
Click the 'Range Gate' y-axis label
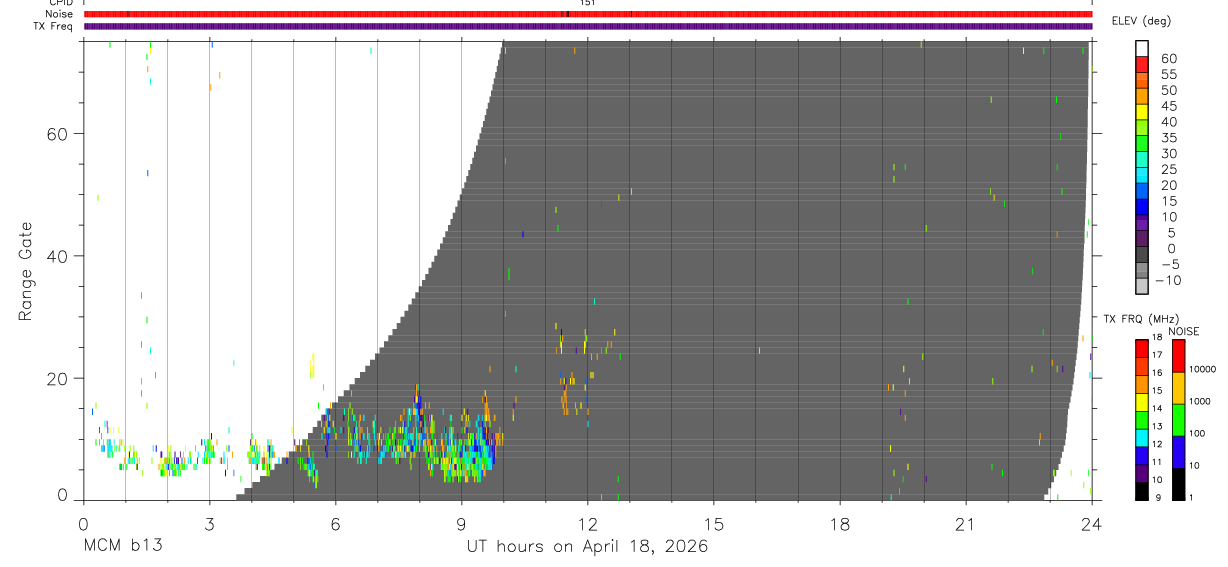(x=25, y=271)
